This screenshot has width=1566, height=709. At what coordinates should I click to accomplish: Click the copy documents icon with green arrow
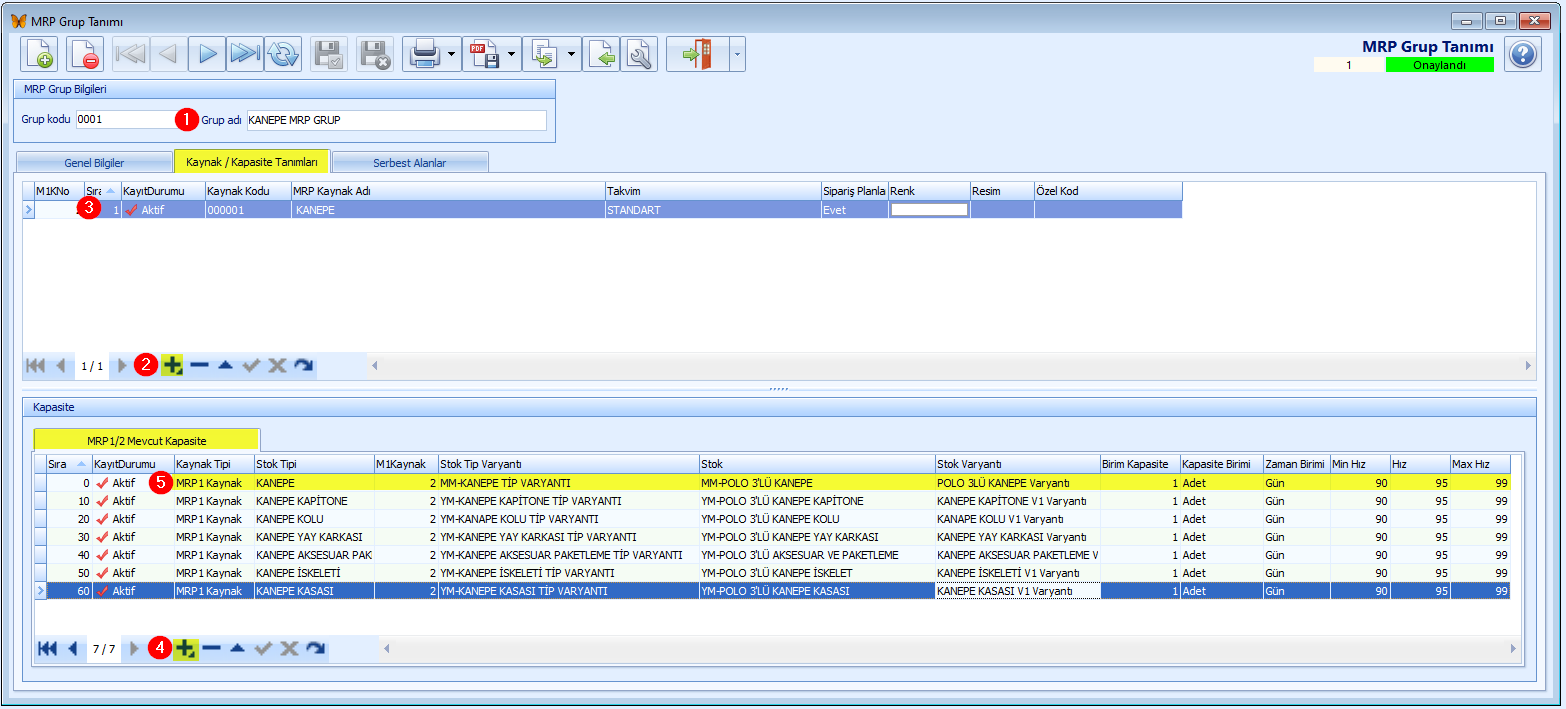[543, 54]
